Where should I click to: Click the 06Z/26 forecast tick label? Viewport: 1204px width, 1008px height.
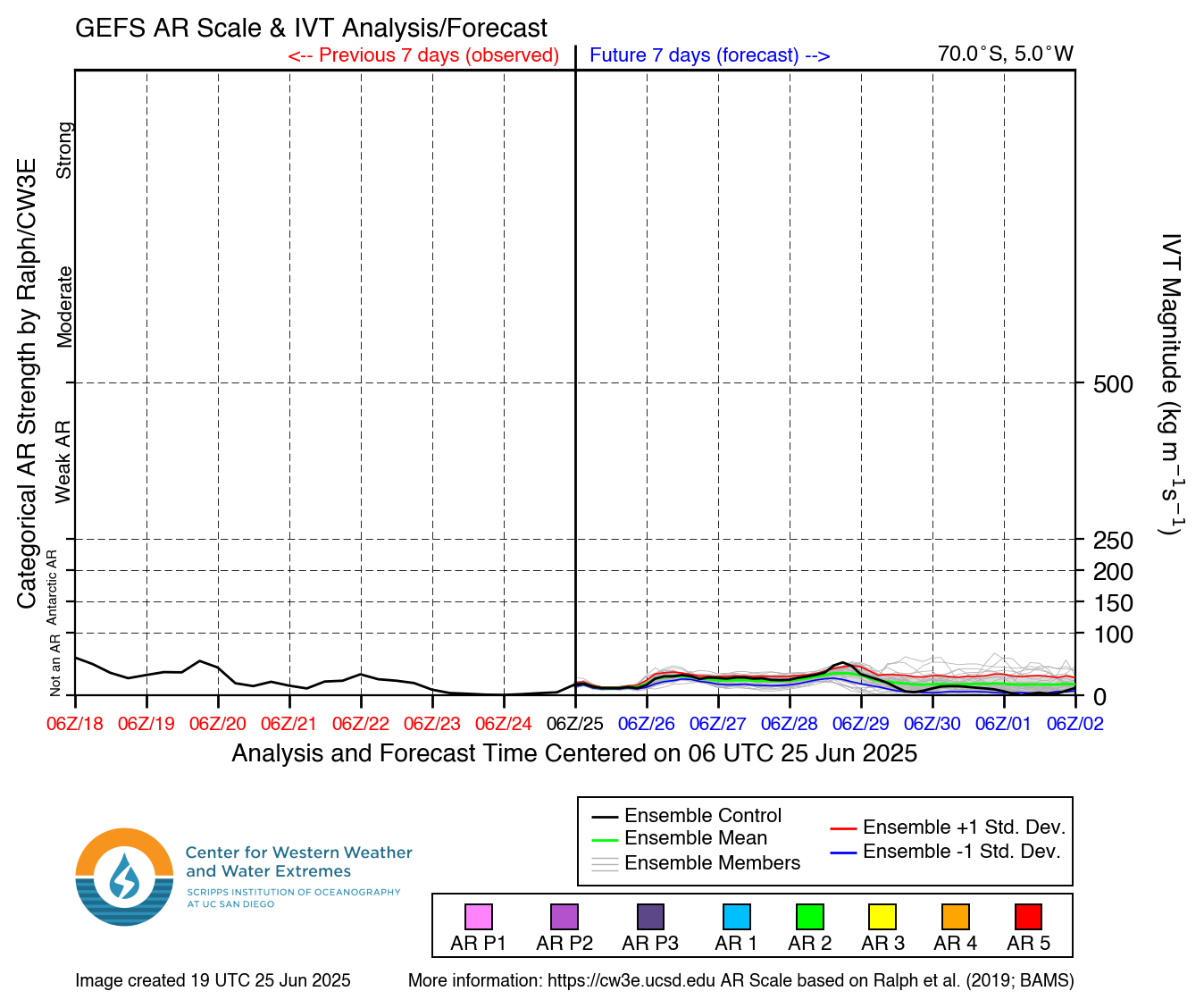point(647,724)
